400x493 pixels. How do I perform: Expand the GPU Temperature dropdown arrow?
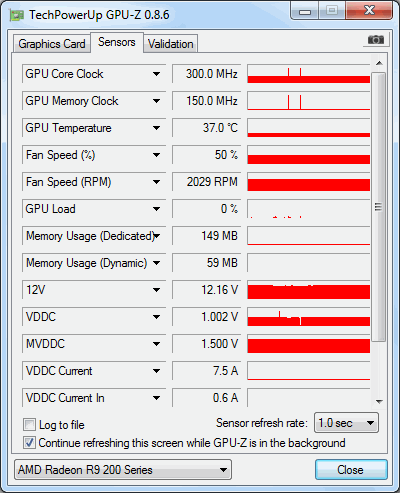click(156, 128)
